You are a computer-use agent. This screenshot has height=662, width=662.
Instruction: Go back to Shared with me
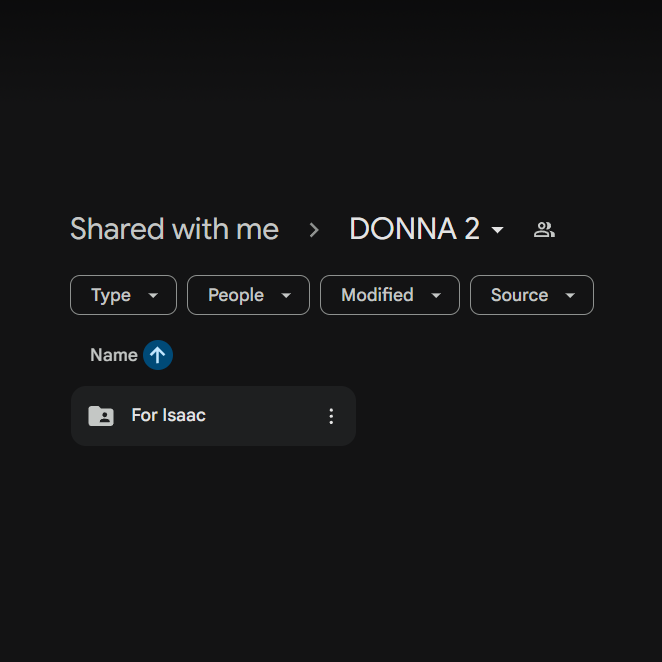tap(174, 229)
